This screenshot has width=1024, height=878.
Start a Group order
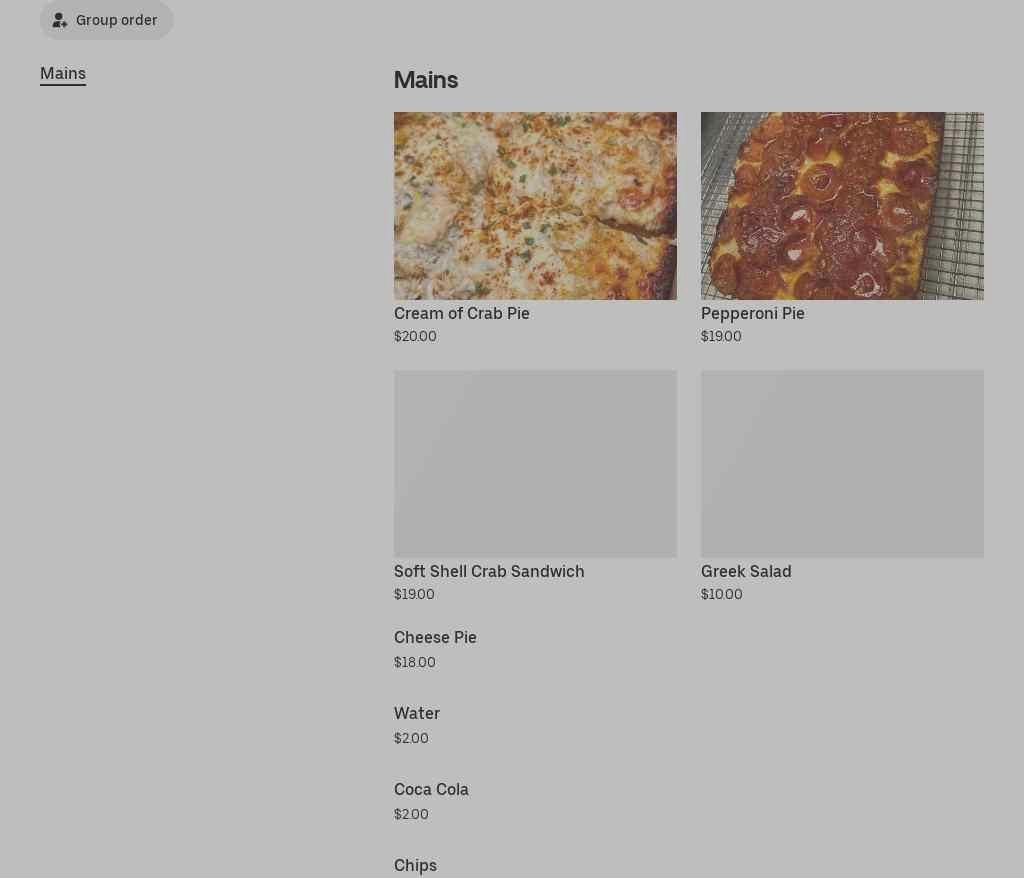pos(106,20)
